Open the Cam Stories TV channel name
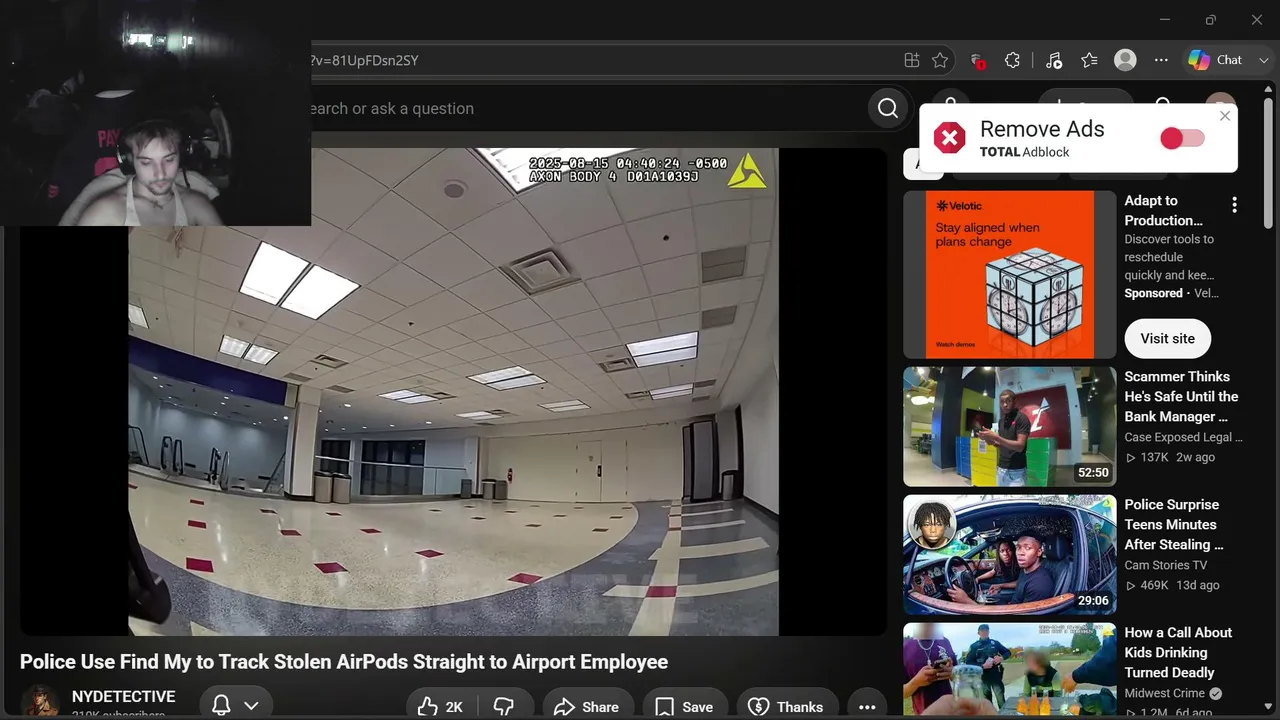Image resolution: width=1280 pixels, height=720 pixels. coord(1165,565)
